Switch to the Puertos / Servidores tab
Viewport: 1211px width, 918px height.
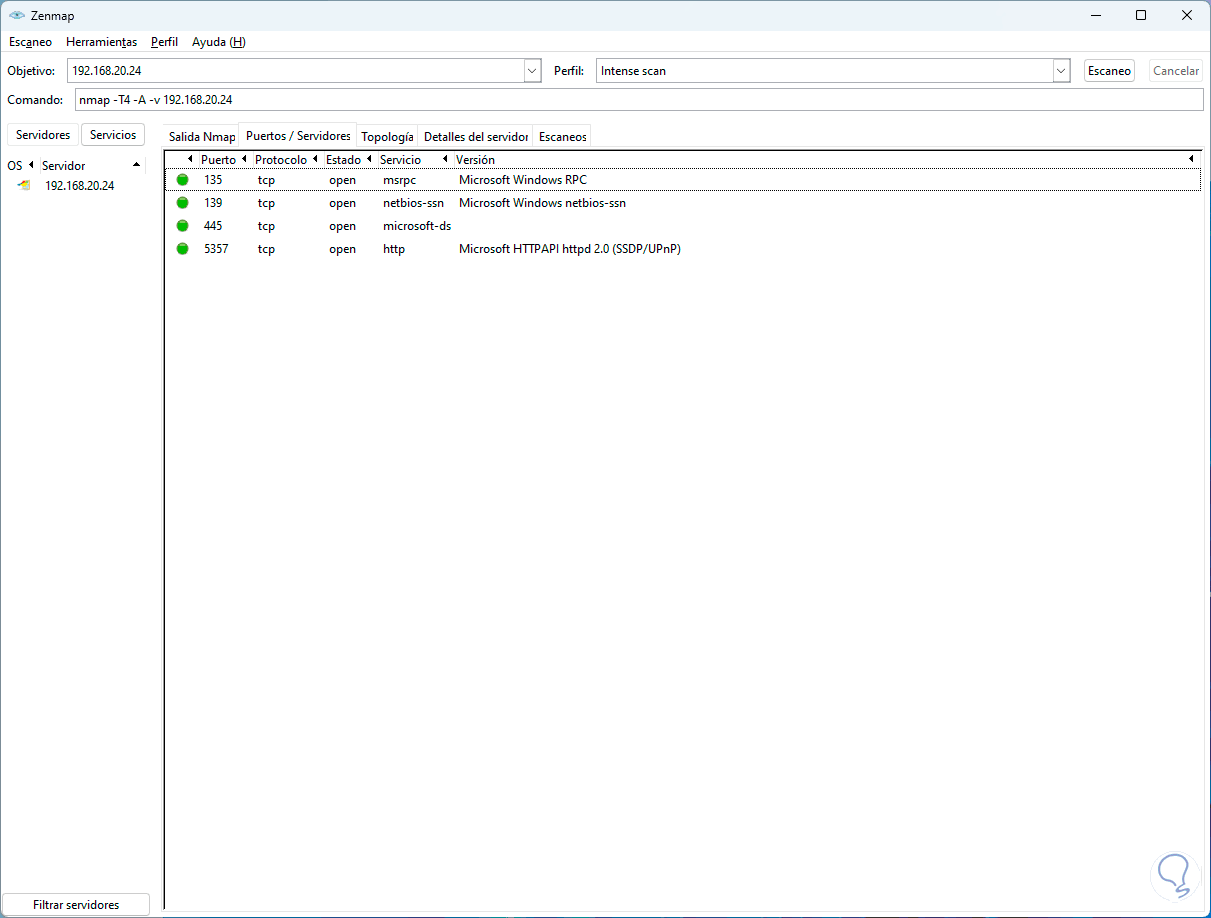coord(298,136)
